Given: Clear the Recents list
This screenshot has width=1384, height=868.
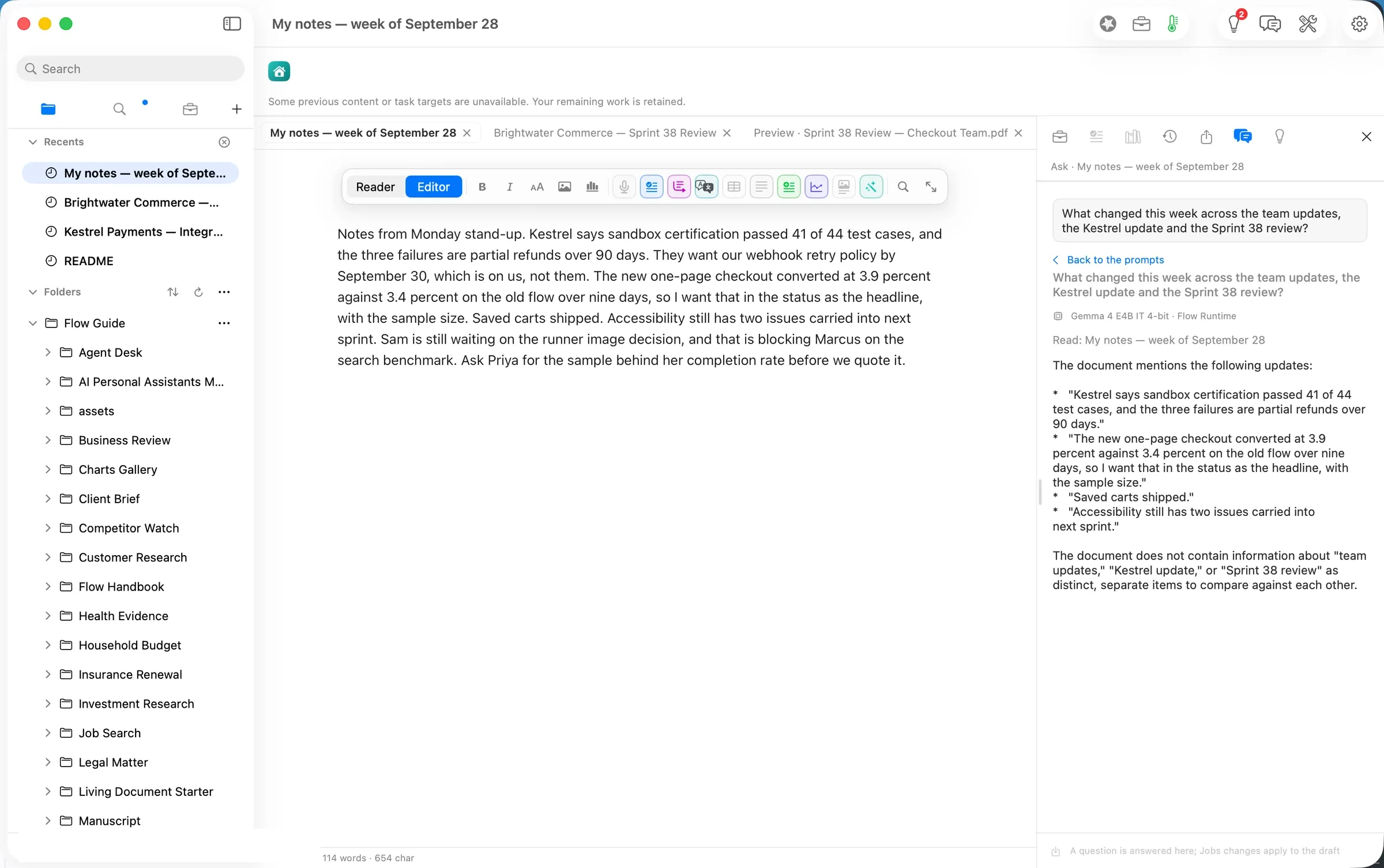Looking at the screenshot, I should click(224, 142).
